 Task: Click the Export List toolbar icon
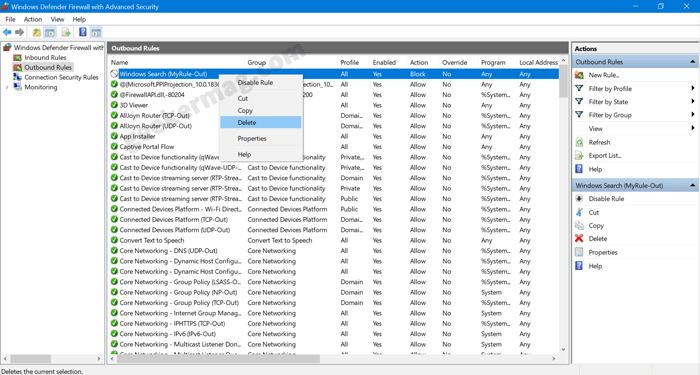pos(66,32)
